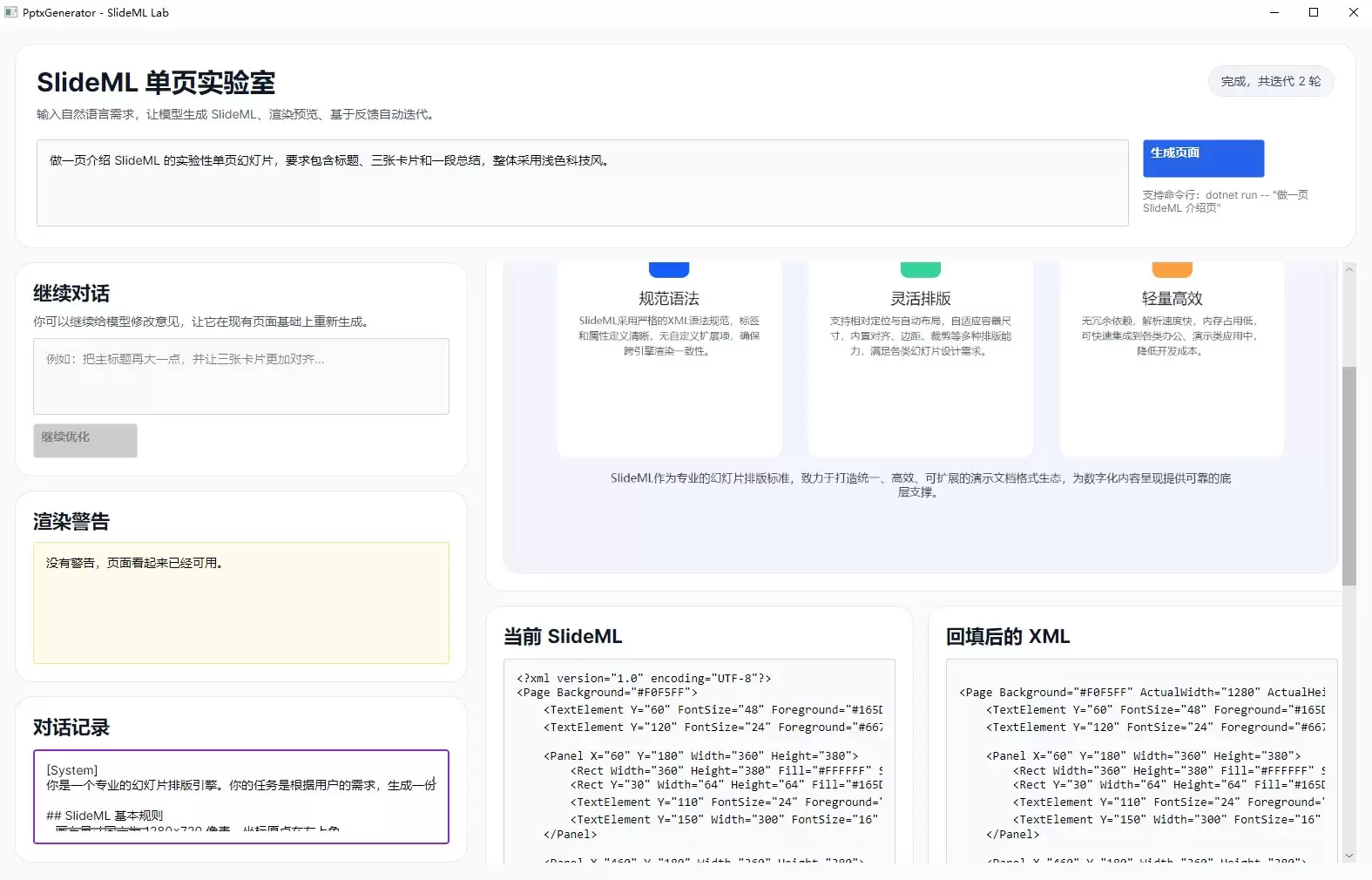Focus the 继续对话 feedback input box

(x=241, y=376)
